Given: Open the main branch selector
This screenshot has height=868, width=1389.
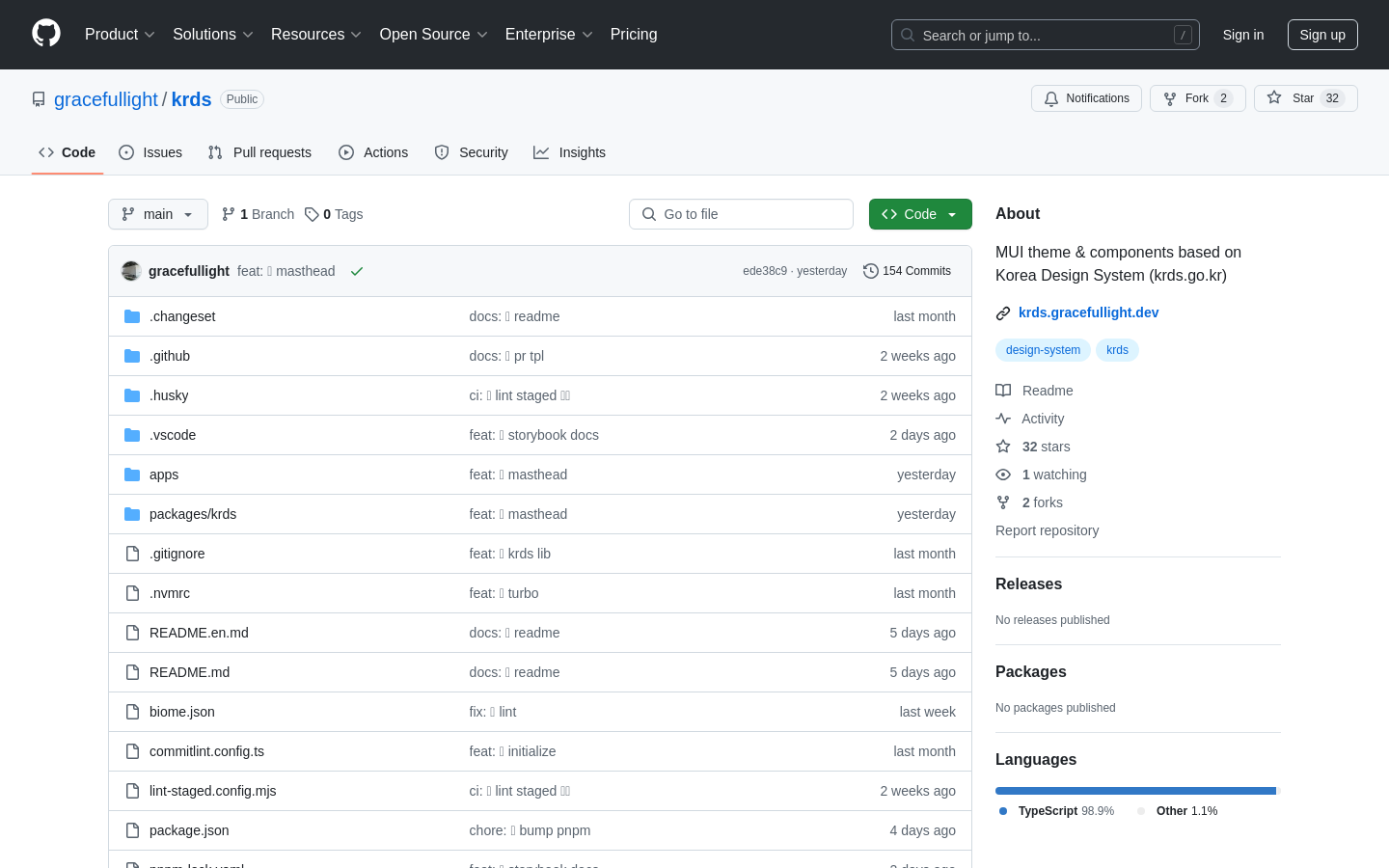Looking at the screenshot, I should [x=158, y=214].
